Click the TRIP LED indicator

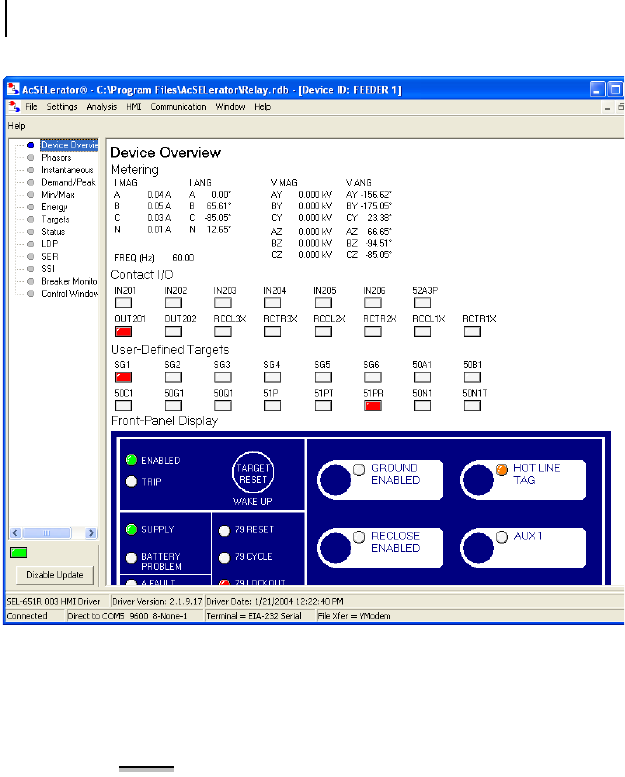[131, 481]
